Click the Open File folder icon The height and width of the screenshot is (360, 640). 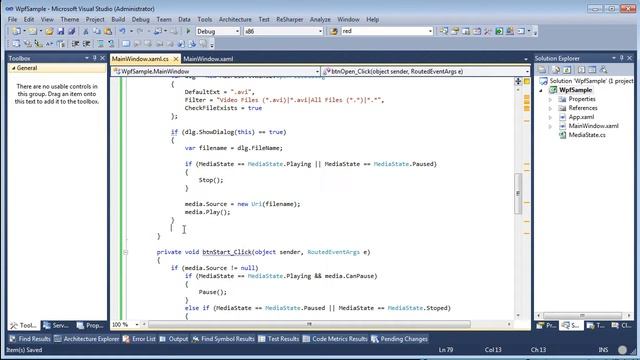click(x=49, y=31)
